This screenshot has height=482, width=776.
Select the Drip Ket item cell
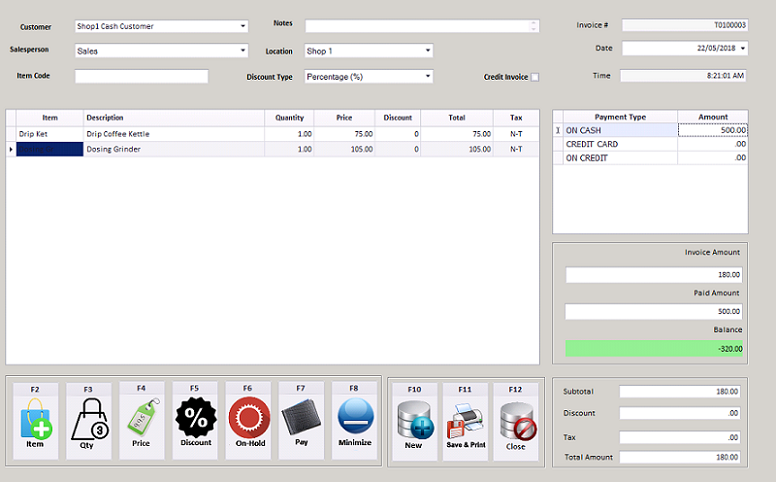(x=49, y=134)
